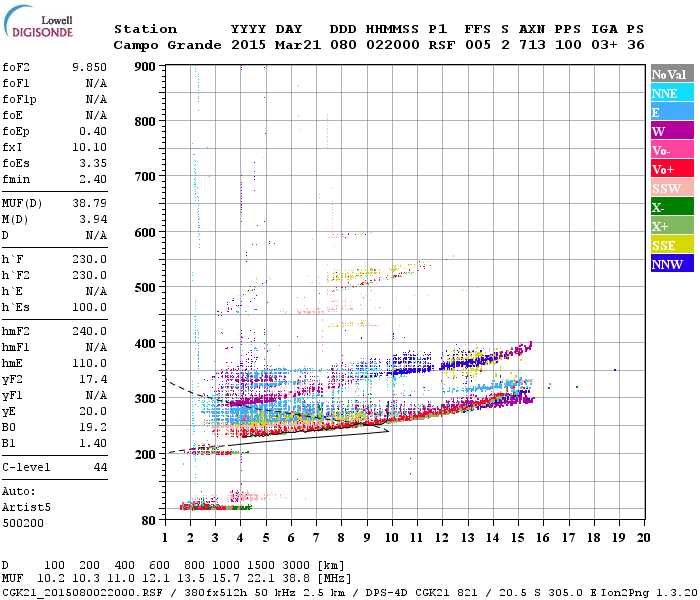
Task: Select the Vo+ red legend swatch
Action: (x=672, y=169)
